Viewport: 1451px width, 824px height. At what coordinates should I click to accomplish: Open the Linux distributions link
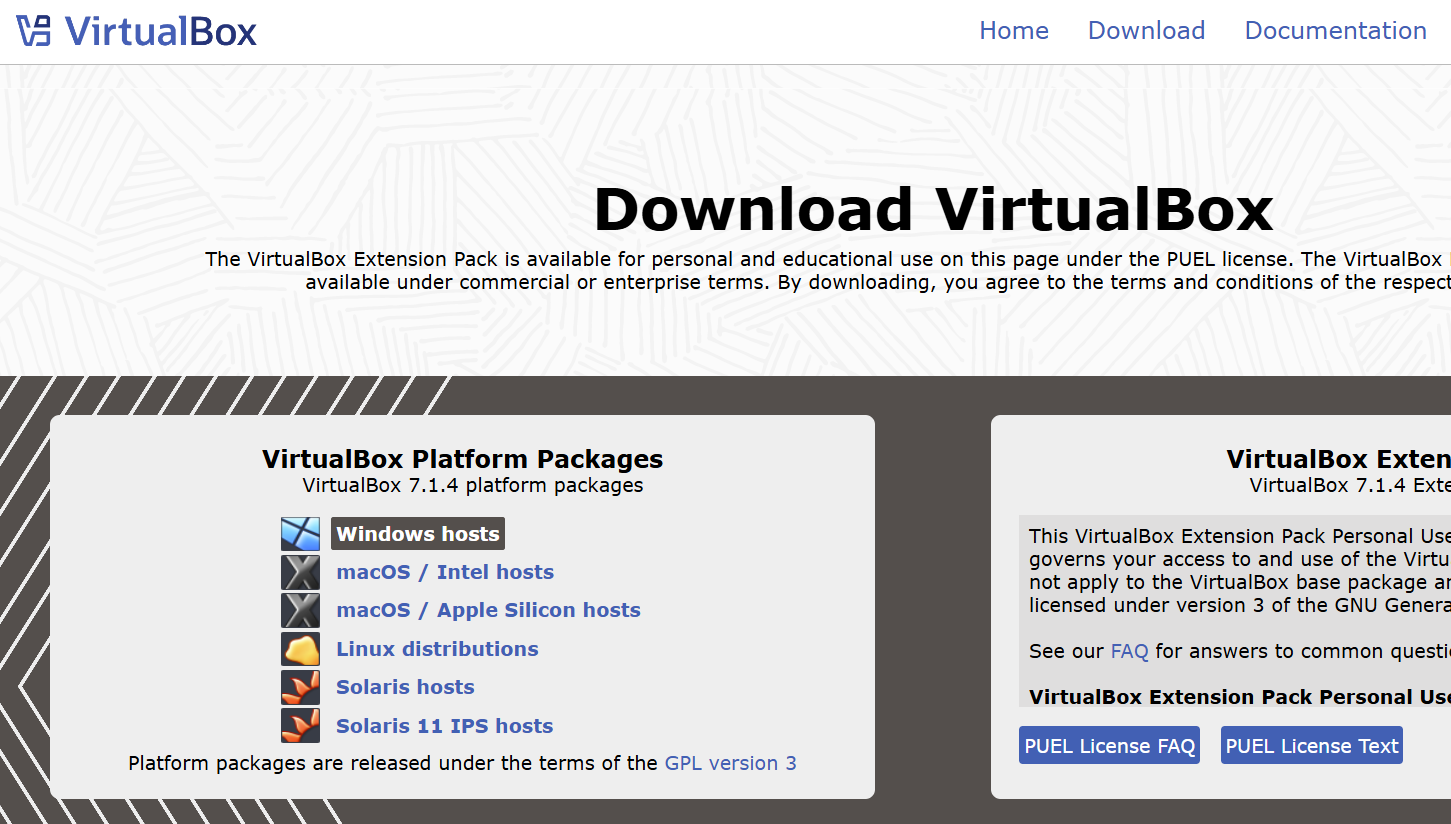pos(437,649)
